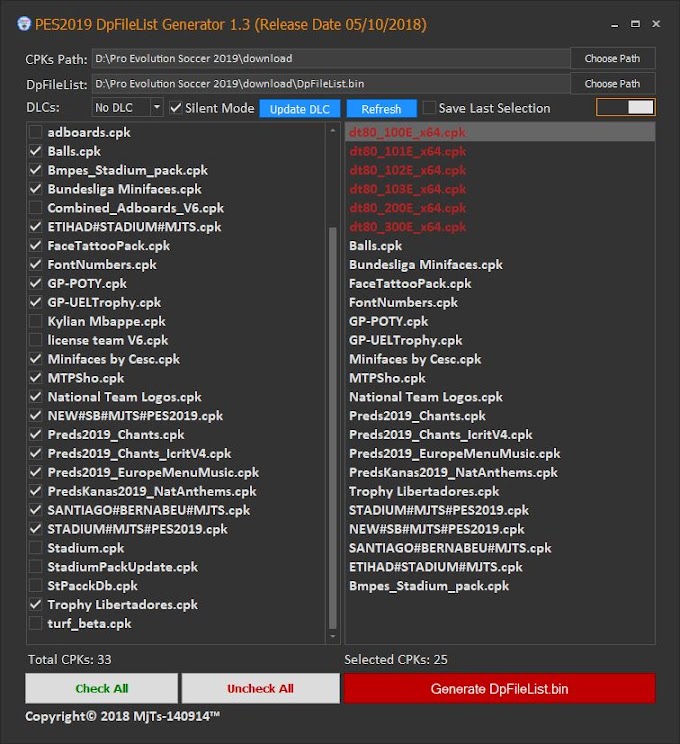Click the PES2019 app logo icon
Image resolution: width=680 pixels, height=744 pixels.
click(x=24, y=24)
